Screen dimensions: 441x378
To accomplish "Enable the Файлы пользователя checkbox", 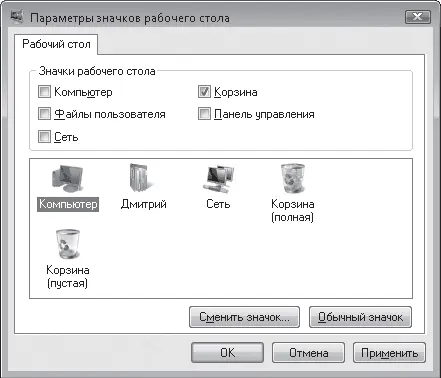I will [44, 114].
